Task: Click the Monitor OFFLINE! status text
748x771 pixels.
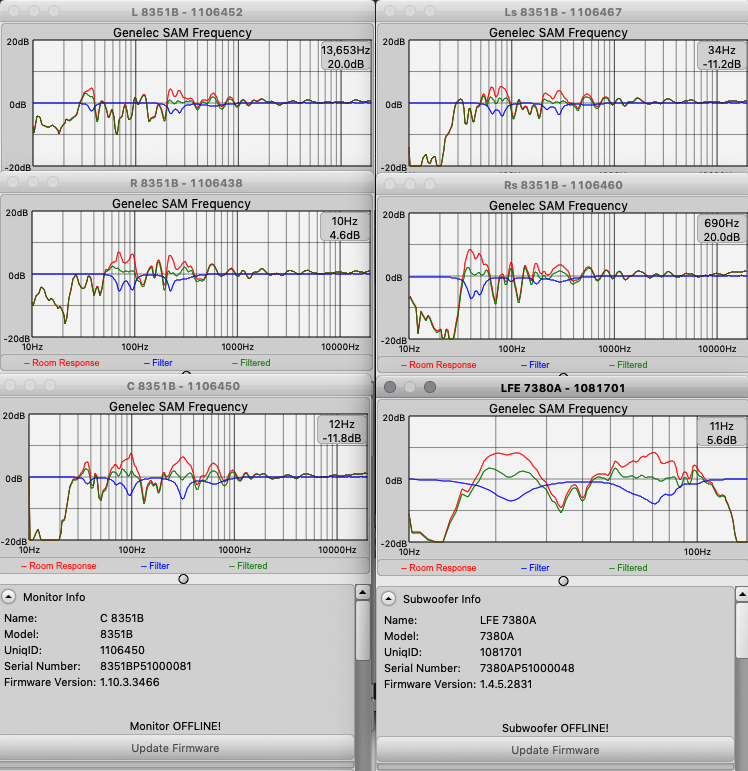Action: pos(175,726)
